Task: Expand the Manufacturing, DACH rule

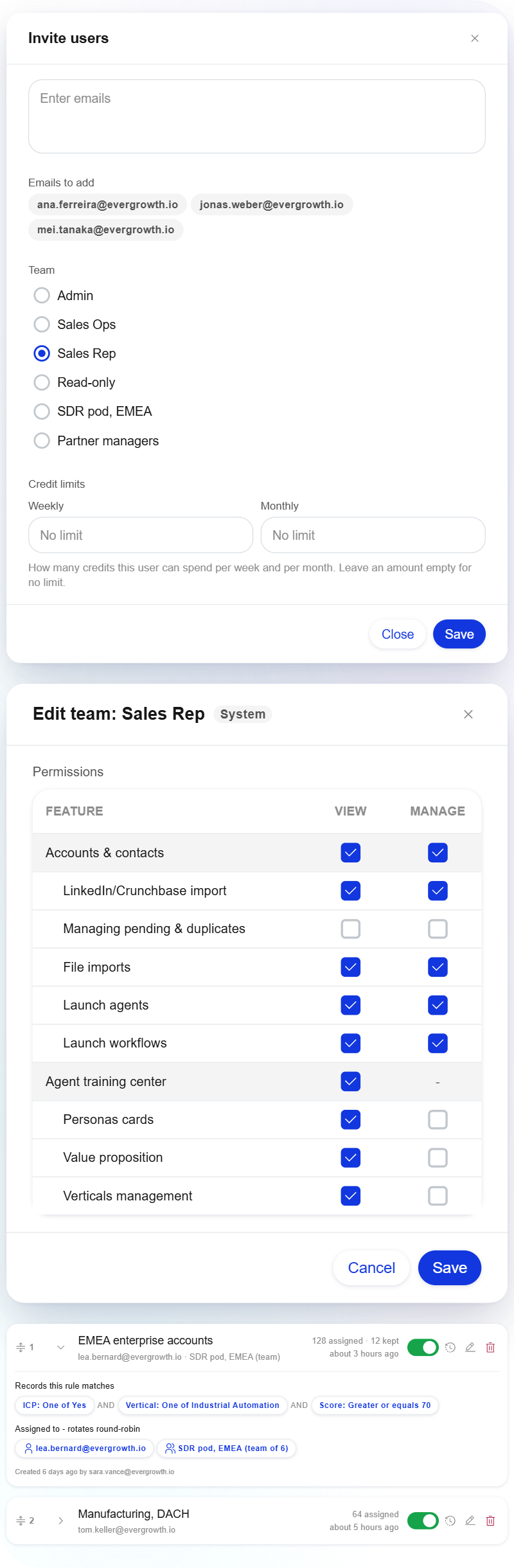Action: click(60, 1520)
